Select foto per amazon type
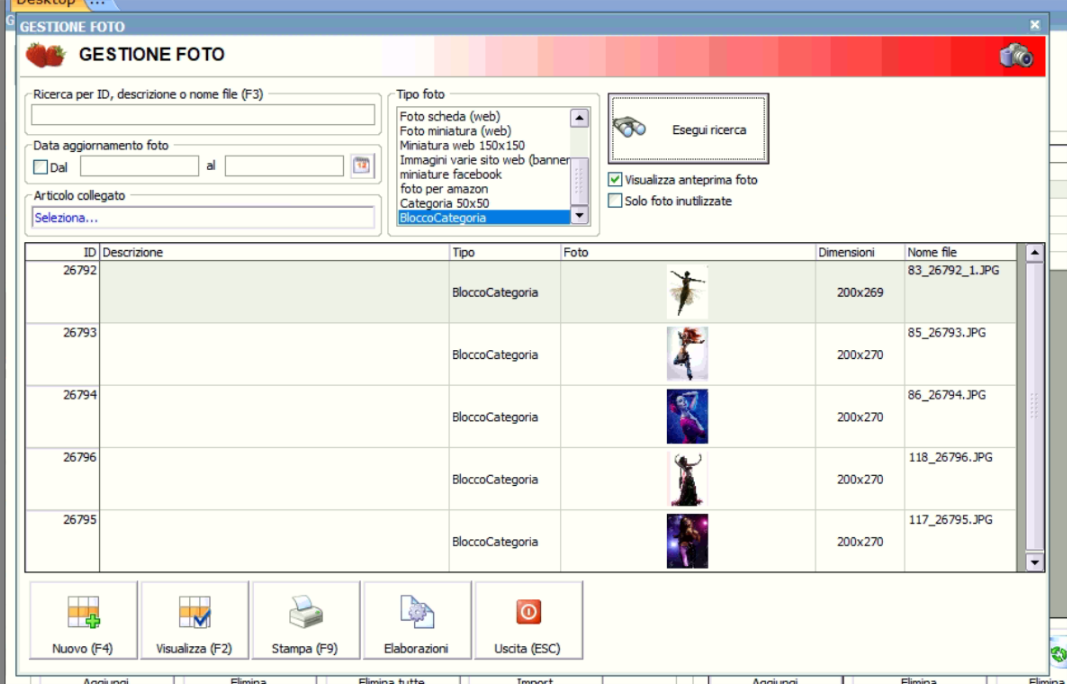 444,189
